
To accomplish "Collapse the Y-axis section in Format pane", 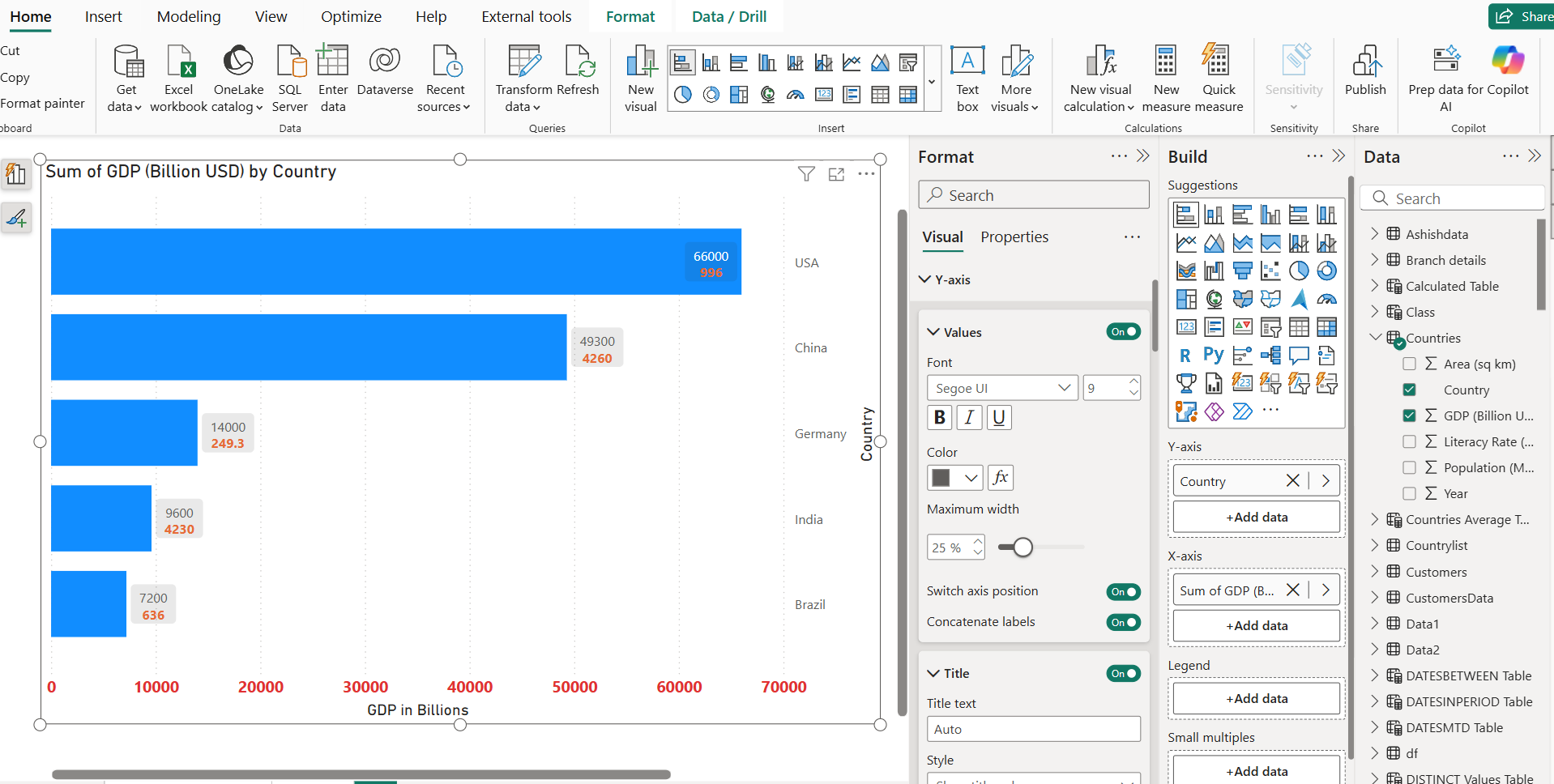I will pyautogui.click(x=924, y=279).
